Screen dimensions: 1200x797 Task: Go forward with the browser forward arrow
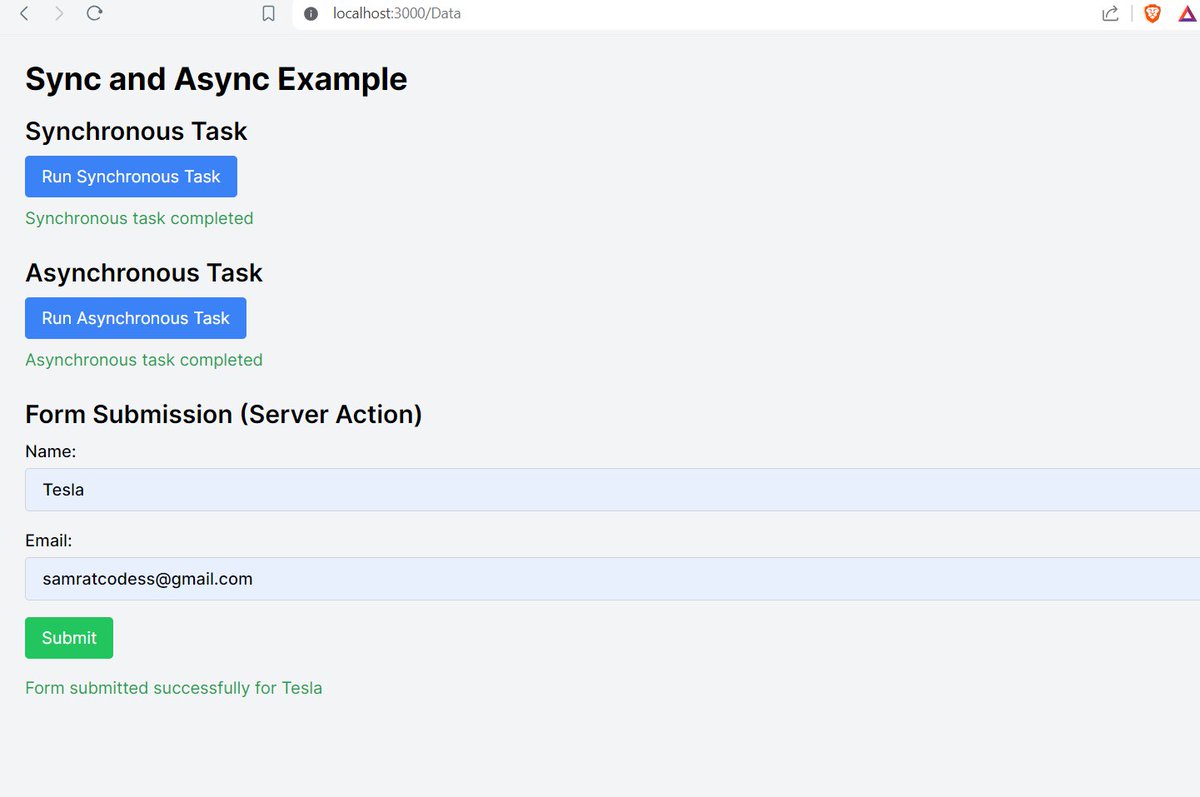click(59, 13)
